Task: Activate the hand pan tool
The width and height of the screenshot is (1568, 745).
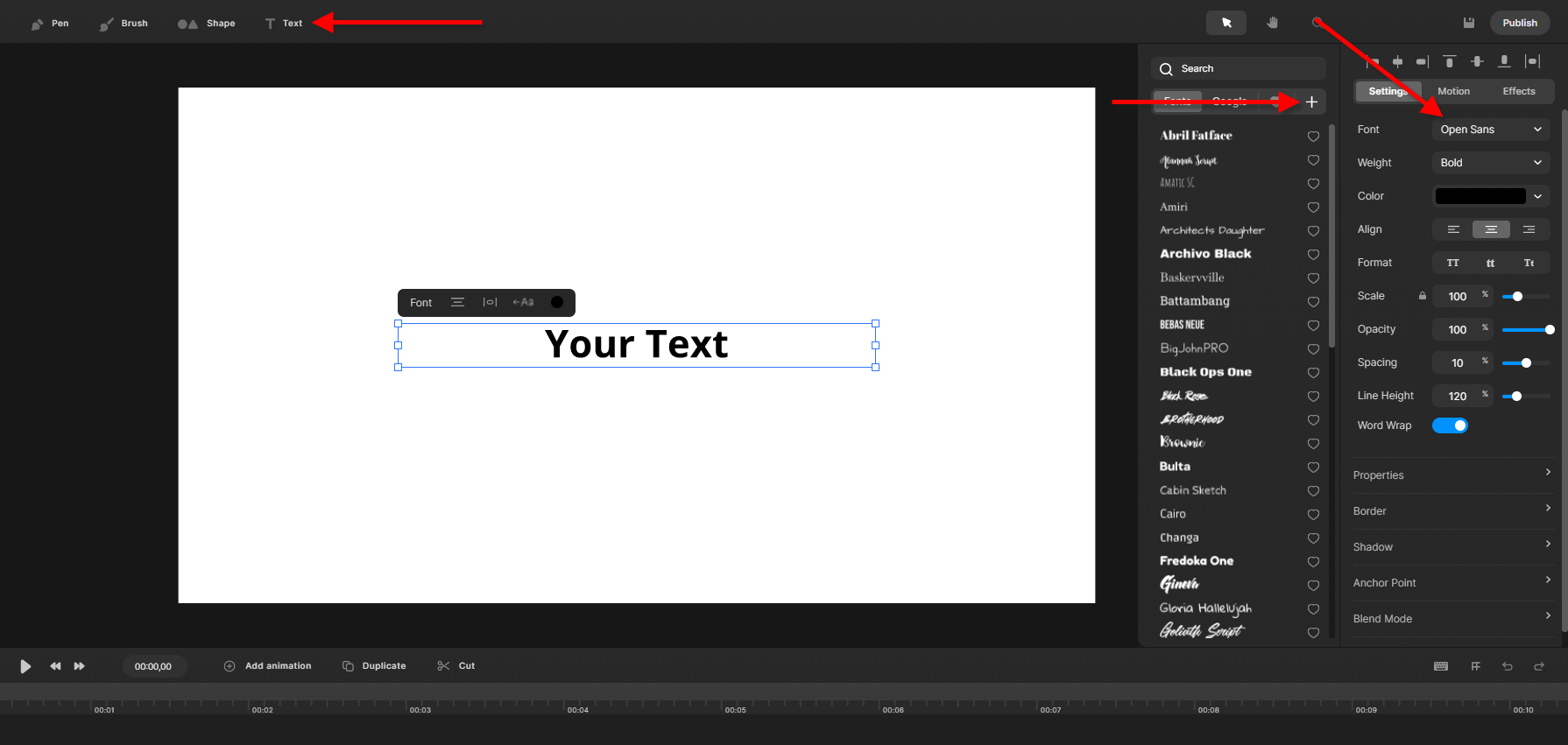Action: click(1272, 23)
